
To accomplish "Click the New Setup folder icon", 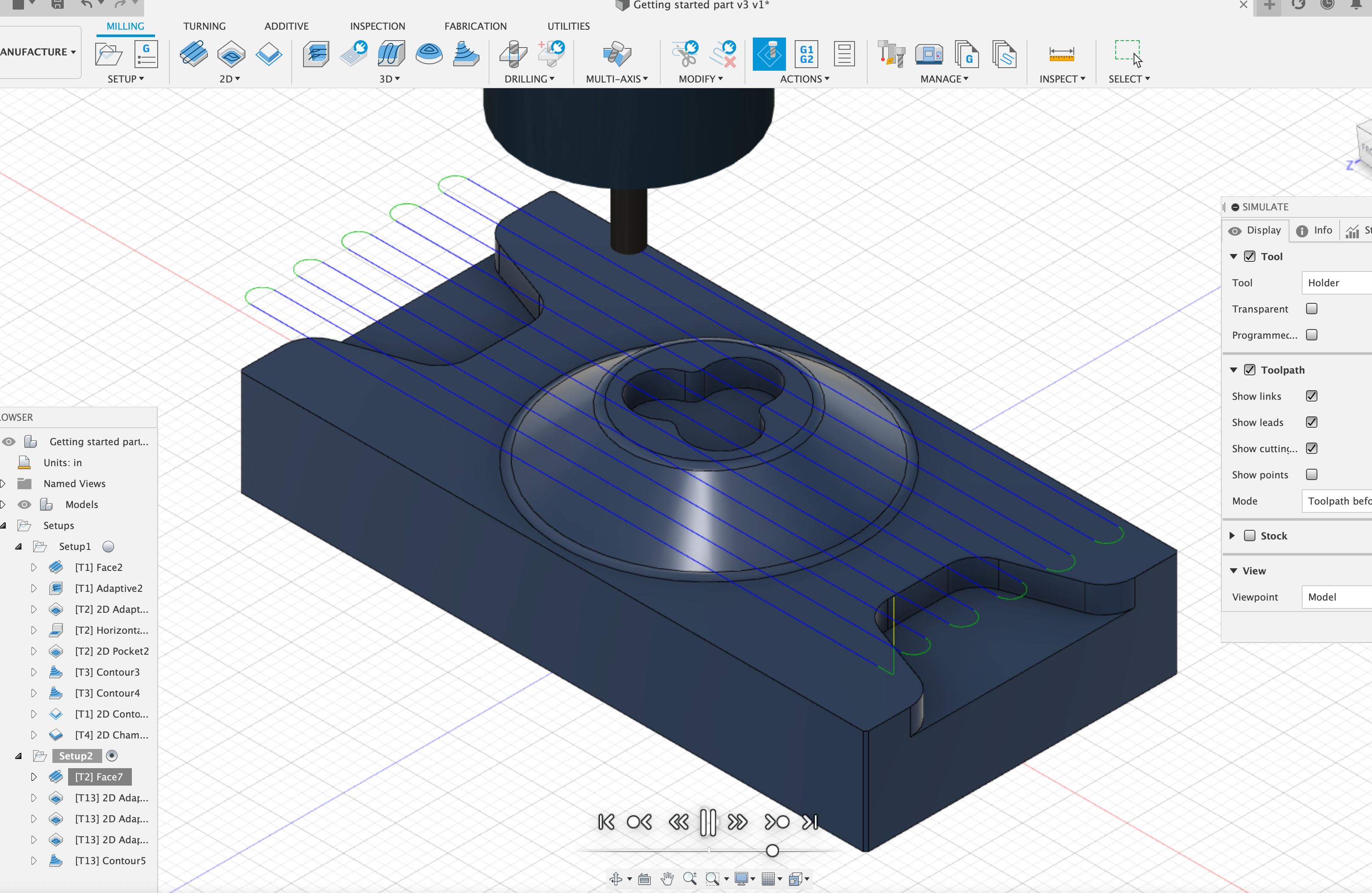I will pyautogui.click(x=108, y=54).
